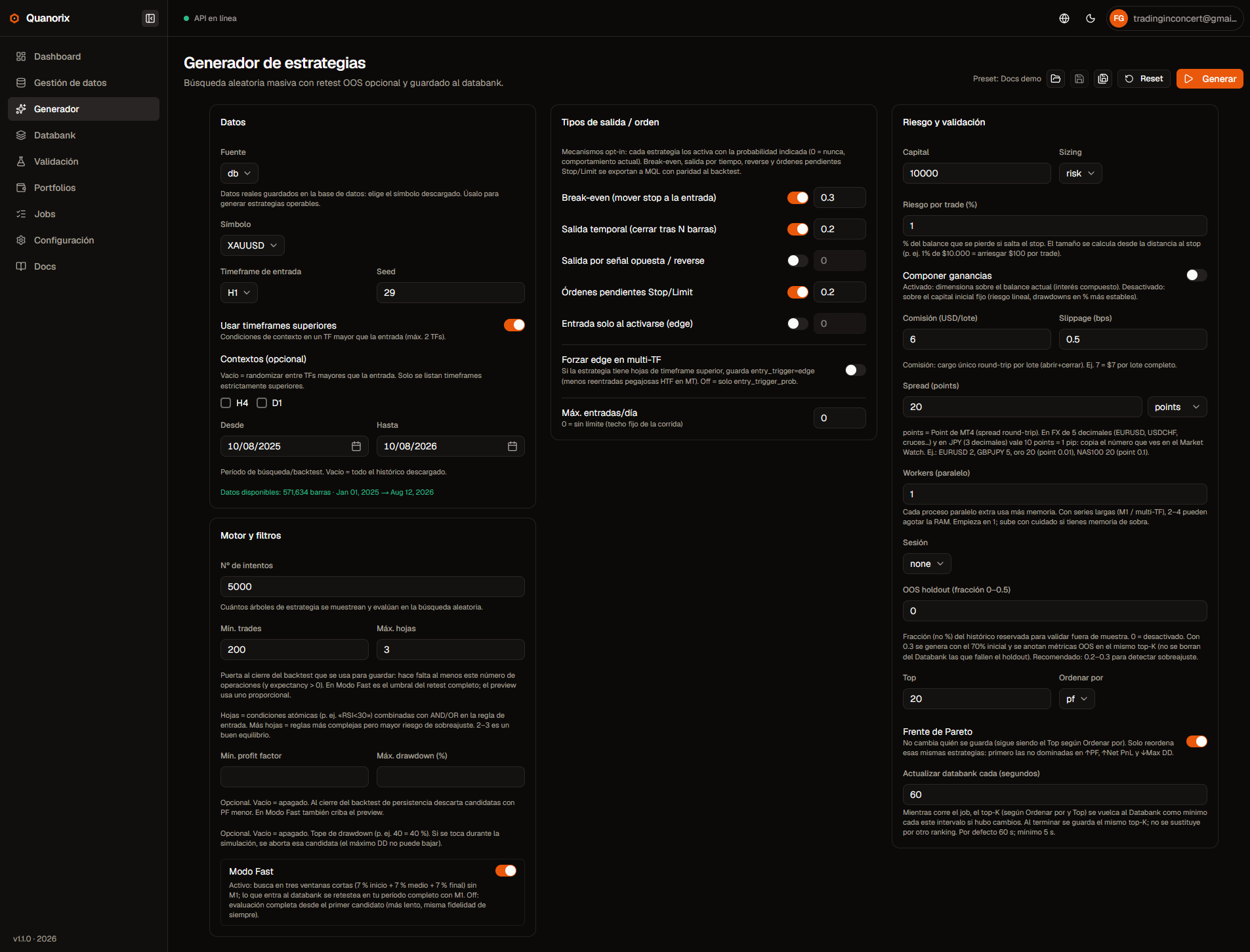Disable Frente de Pareto toggle
1250x952 pixels.
(1197, 741)
